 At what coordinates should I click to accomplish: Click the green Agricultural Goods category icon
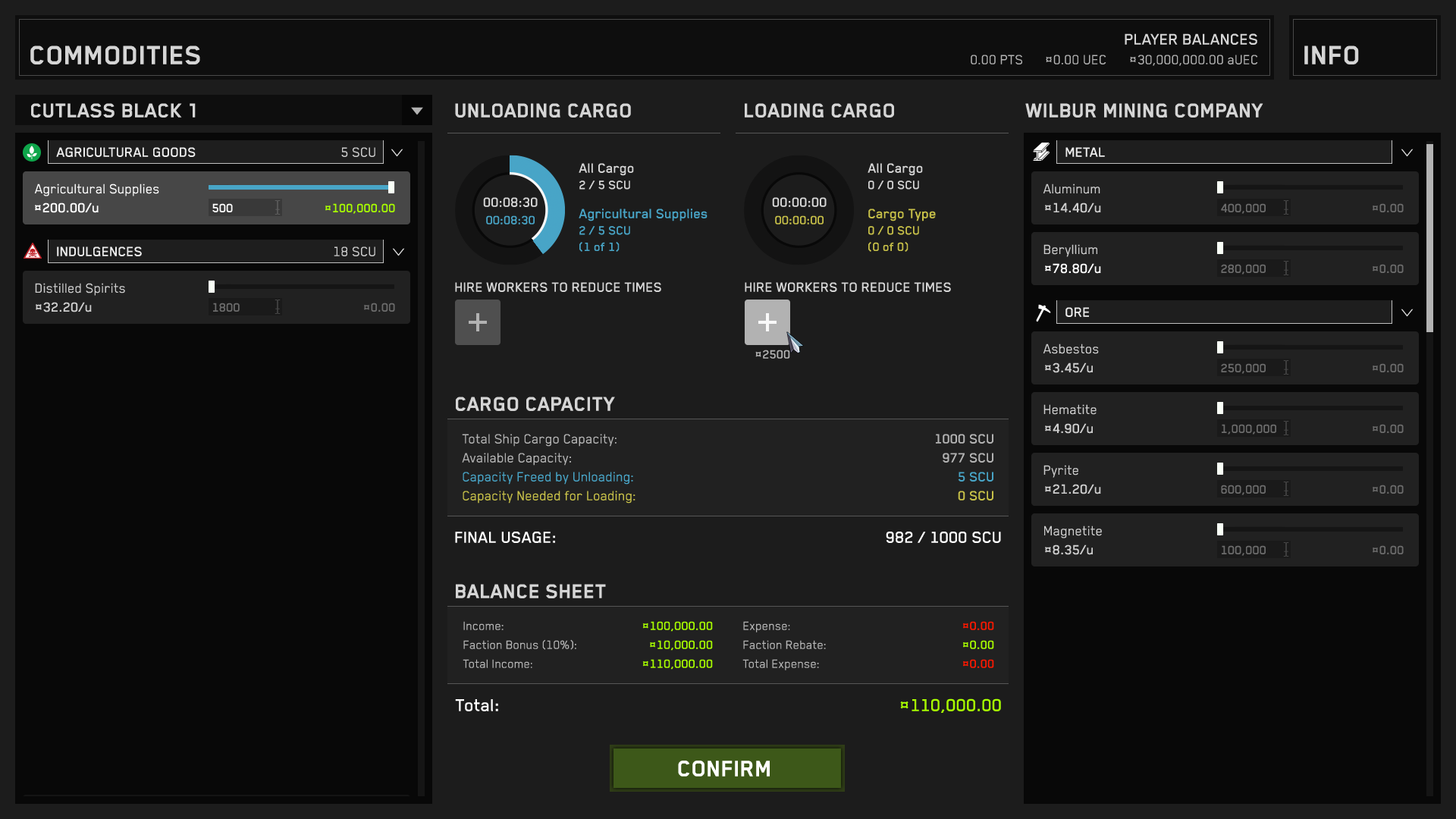32,152
